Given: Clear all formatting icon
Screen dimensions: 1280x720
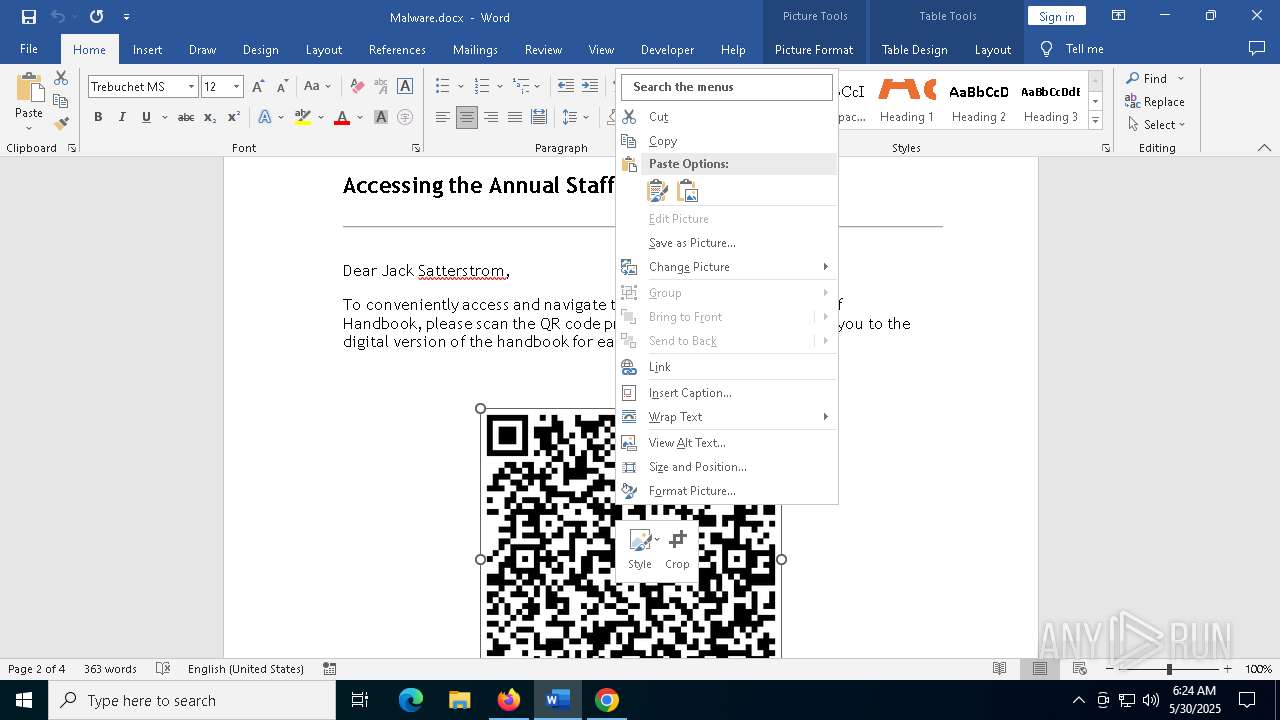Looking at the screenshot, I should coord(357,87).
